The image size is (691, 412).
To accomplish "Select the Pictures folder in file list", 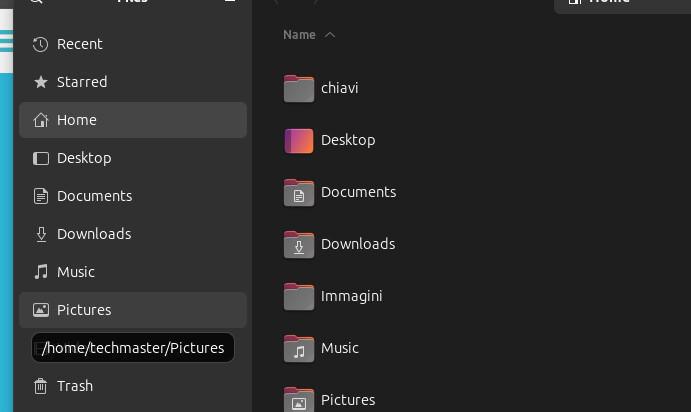I will (347, 399).
